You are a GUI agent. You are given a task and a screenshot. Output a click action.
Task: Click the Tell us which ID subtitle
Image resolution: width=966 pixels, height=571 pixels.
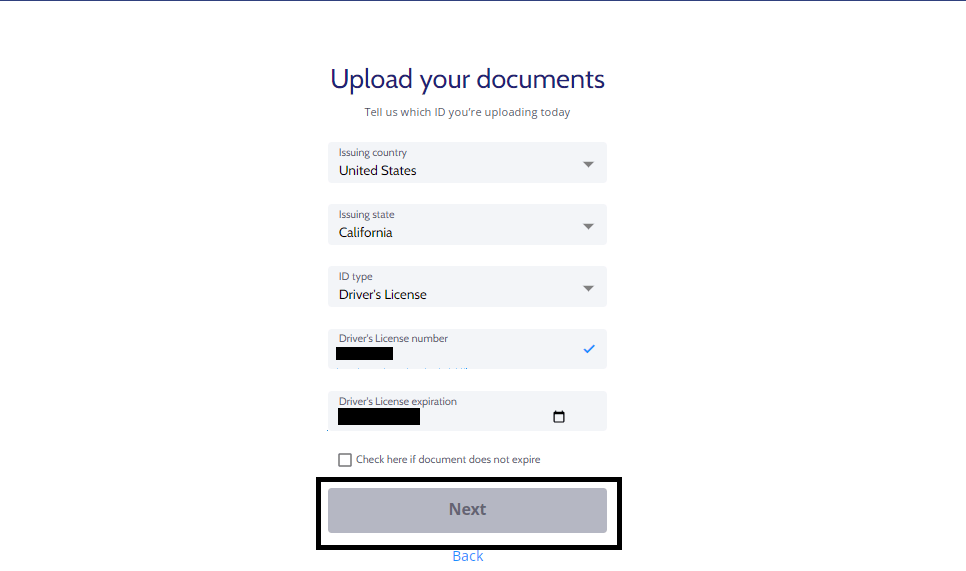467,112
